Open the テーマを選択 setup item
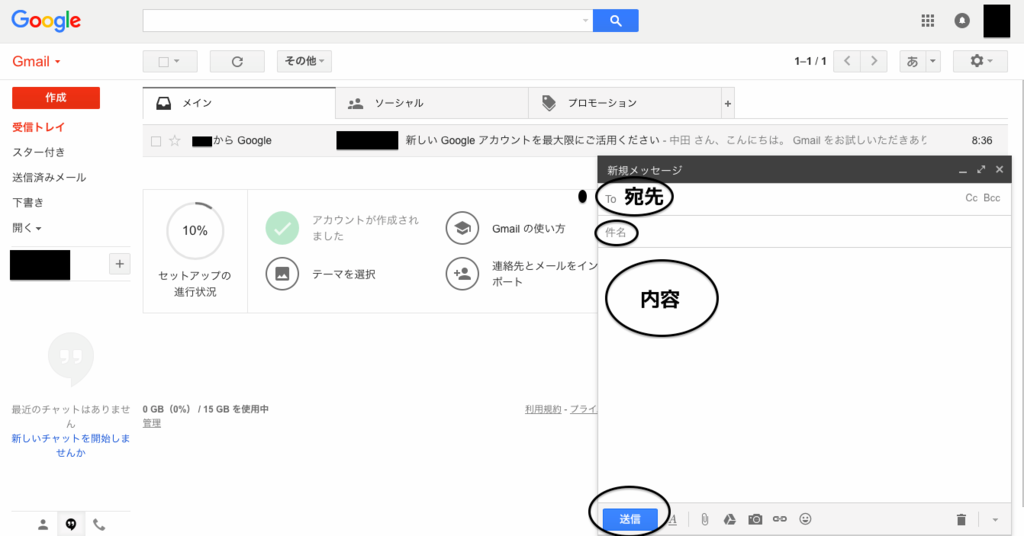 (321, 274)
